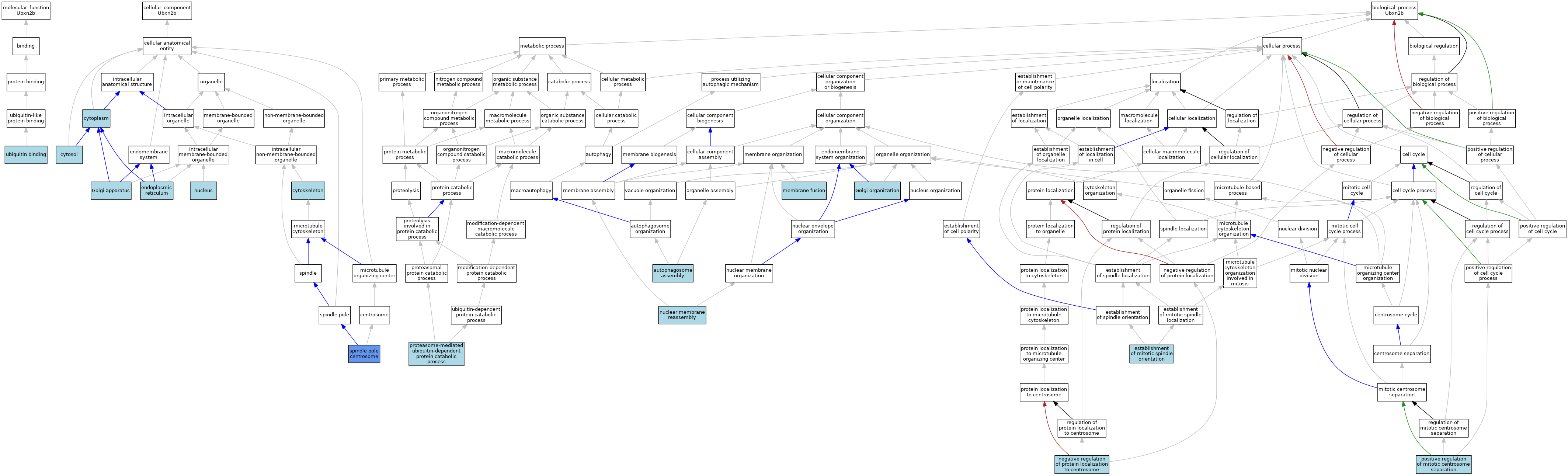Click the blue 'nucleus' node

point(203,191)
